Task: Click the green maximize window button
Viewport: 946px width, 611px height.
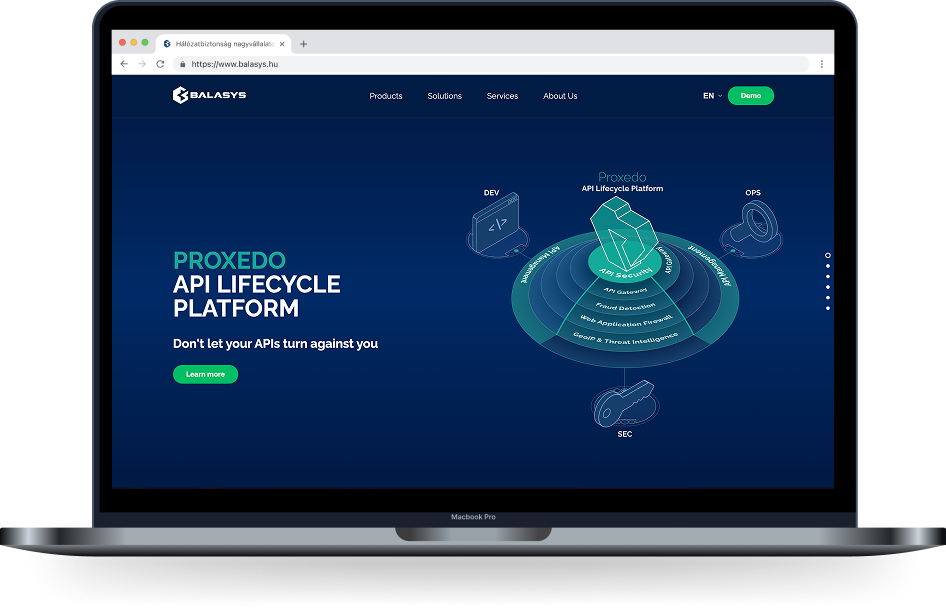Action: tap(145, 42)
